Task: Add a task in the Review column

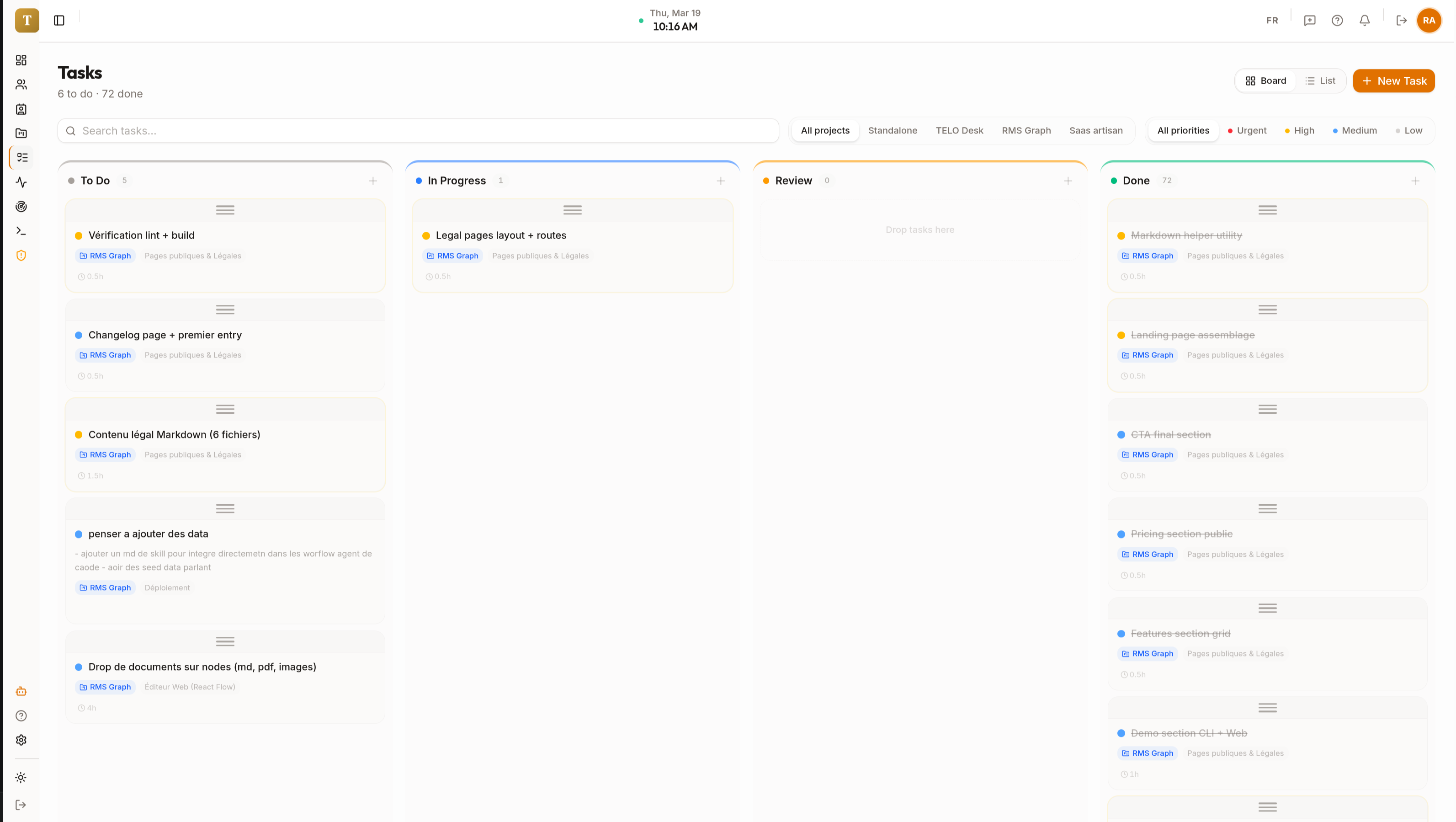Action: coord(1067,181)
